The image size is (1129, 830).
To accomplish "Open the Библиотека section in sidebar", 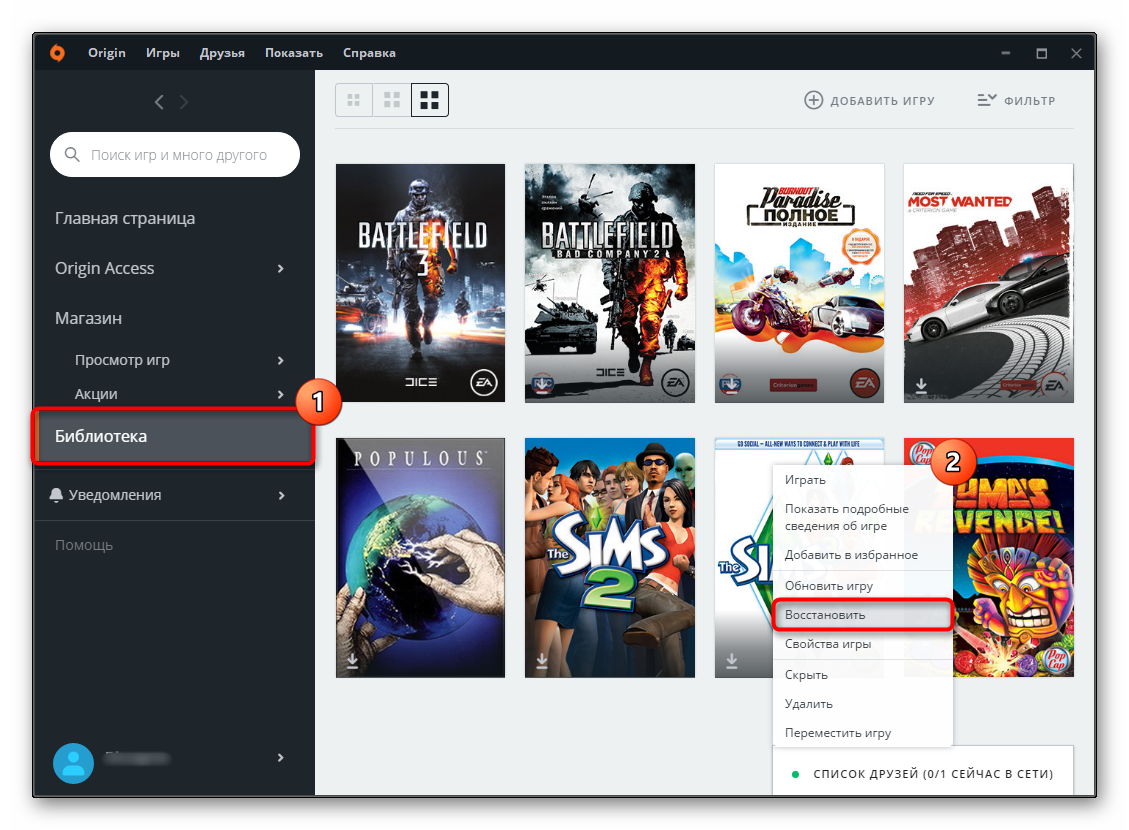I will pos(172,436).
